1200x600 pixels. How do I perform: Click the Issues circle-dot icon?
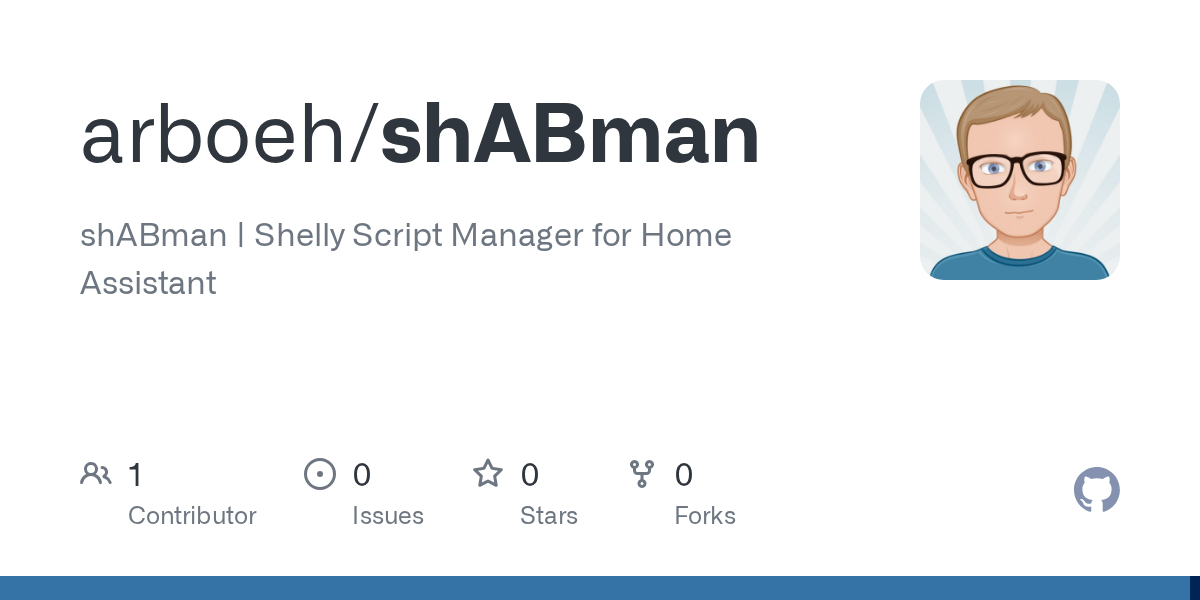(320, 474)
